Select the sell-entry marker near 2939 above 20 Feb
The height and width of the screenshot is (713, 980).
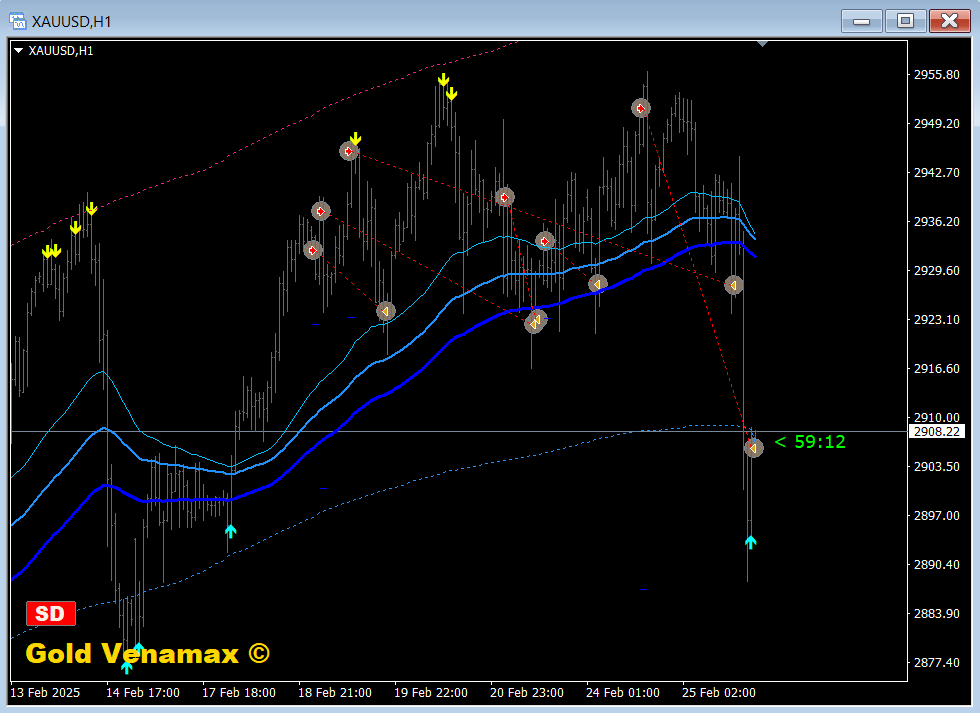[504, 197]
